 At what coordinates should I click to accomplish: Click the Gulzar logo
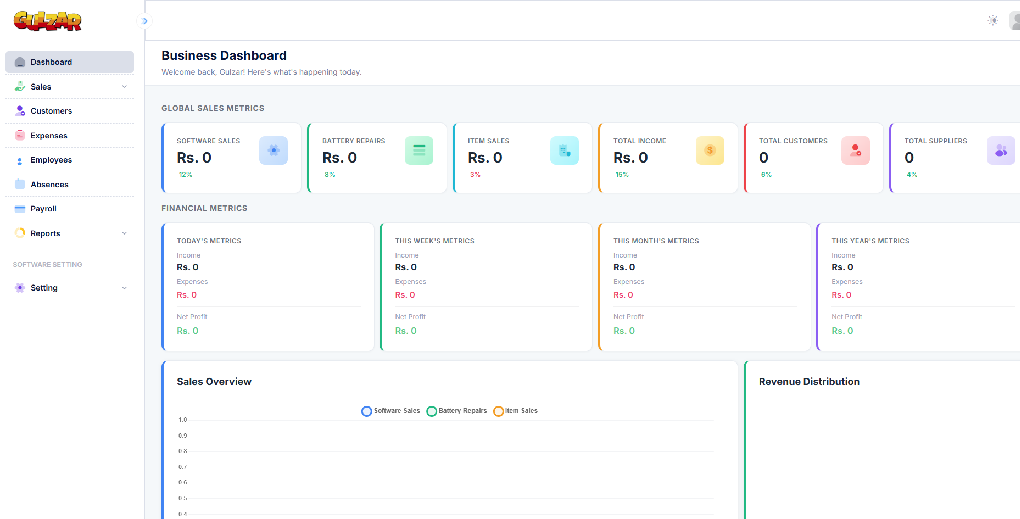click(48, 20)
